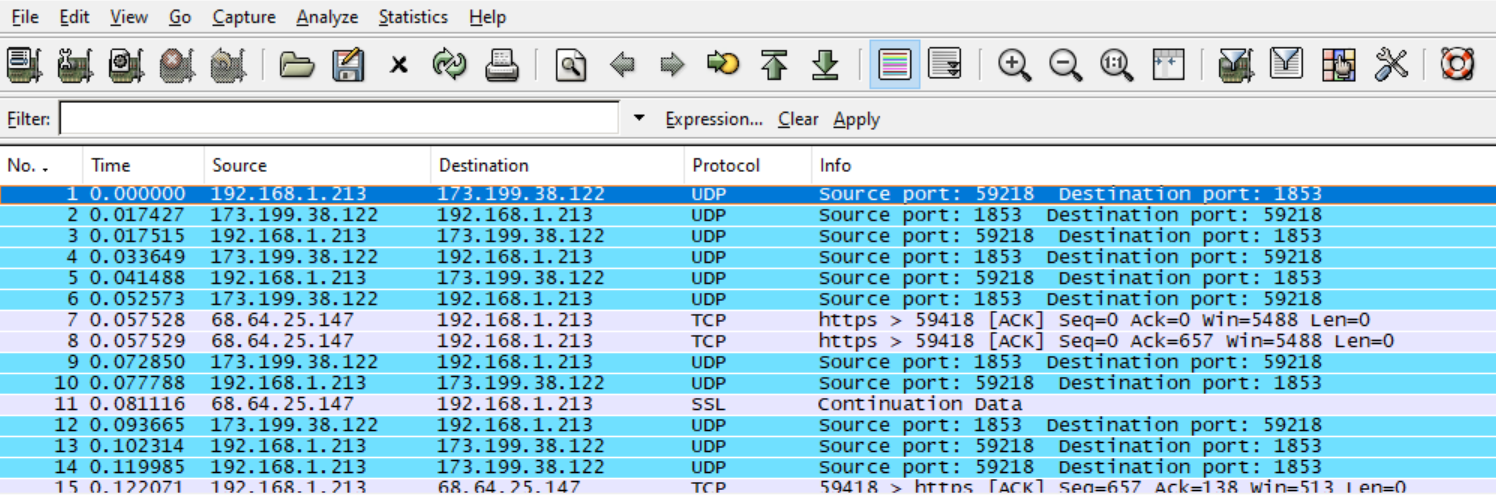The image size is (1496, 495).
Task: Print the packets
Action: tap(501, 66)
